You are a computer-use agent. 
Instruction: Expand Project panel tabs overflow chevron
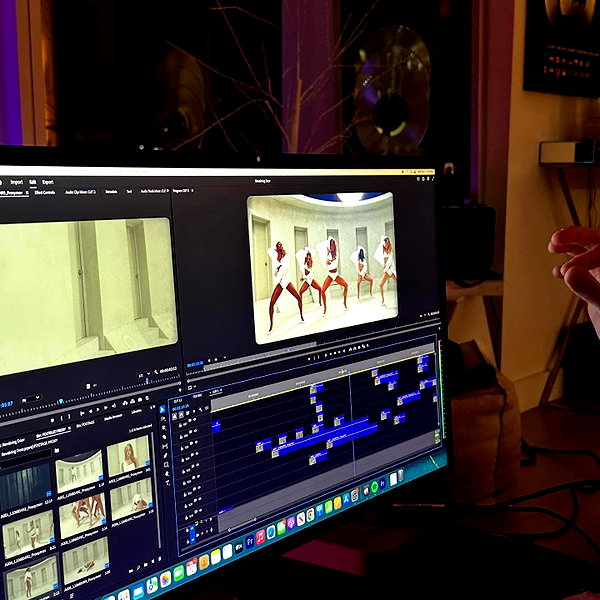click(x=152, y=407)
